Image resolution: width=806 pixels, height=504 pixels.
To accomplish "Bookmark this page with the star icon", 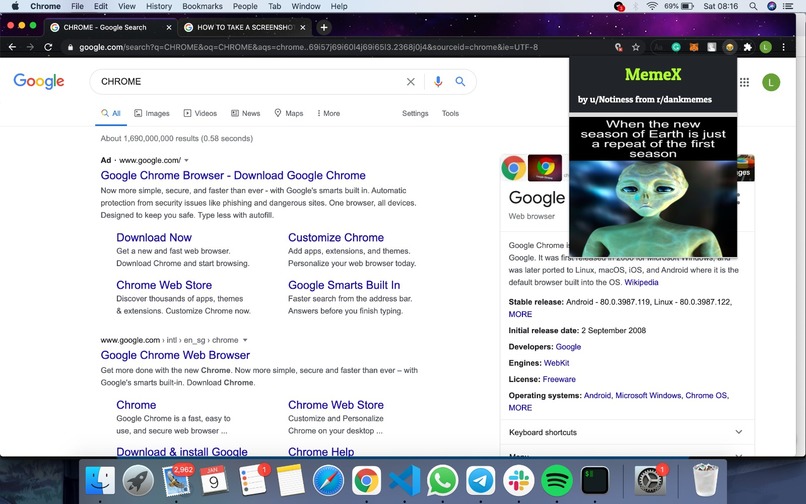I will click(636, 47).
